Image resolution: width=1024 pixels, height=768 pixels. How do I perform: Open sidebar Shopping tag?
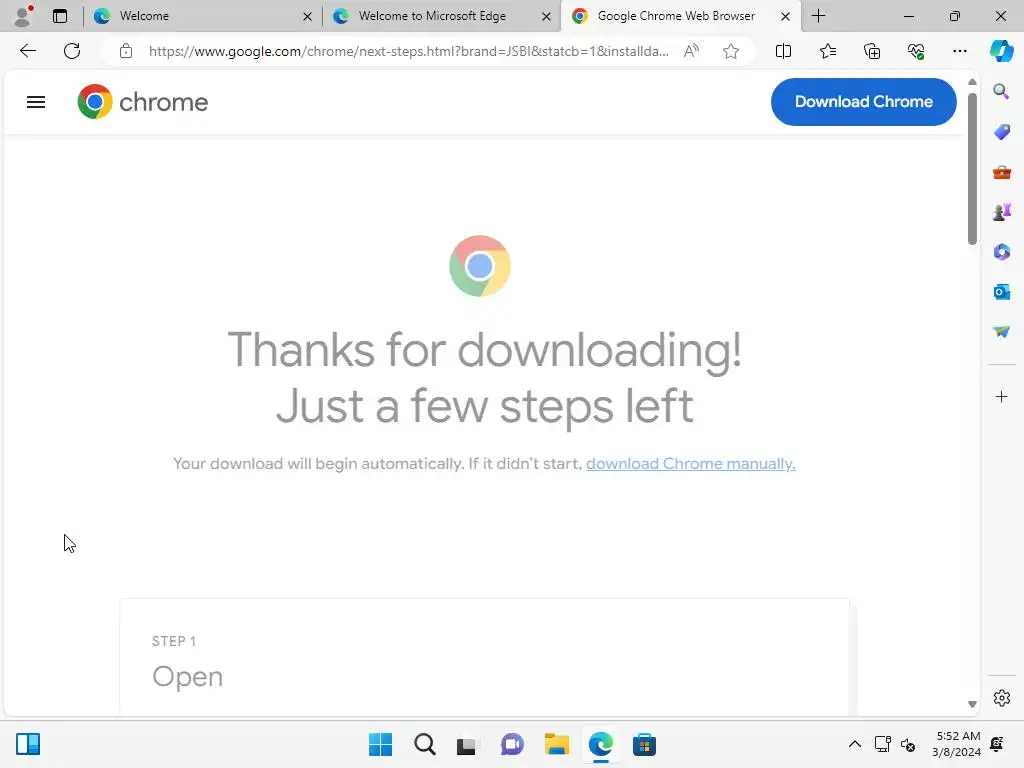pos(1001,132)
